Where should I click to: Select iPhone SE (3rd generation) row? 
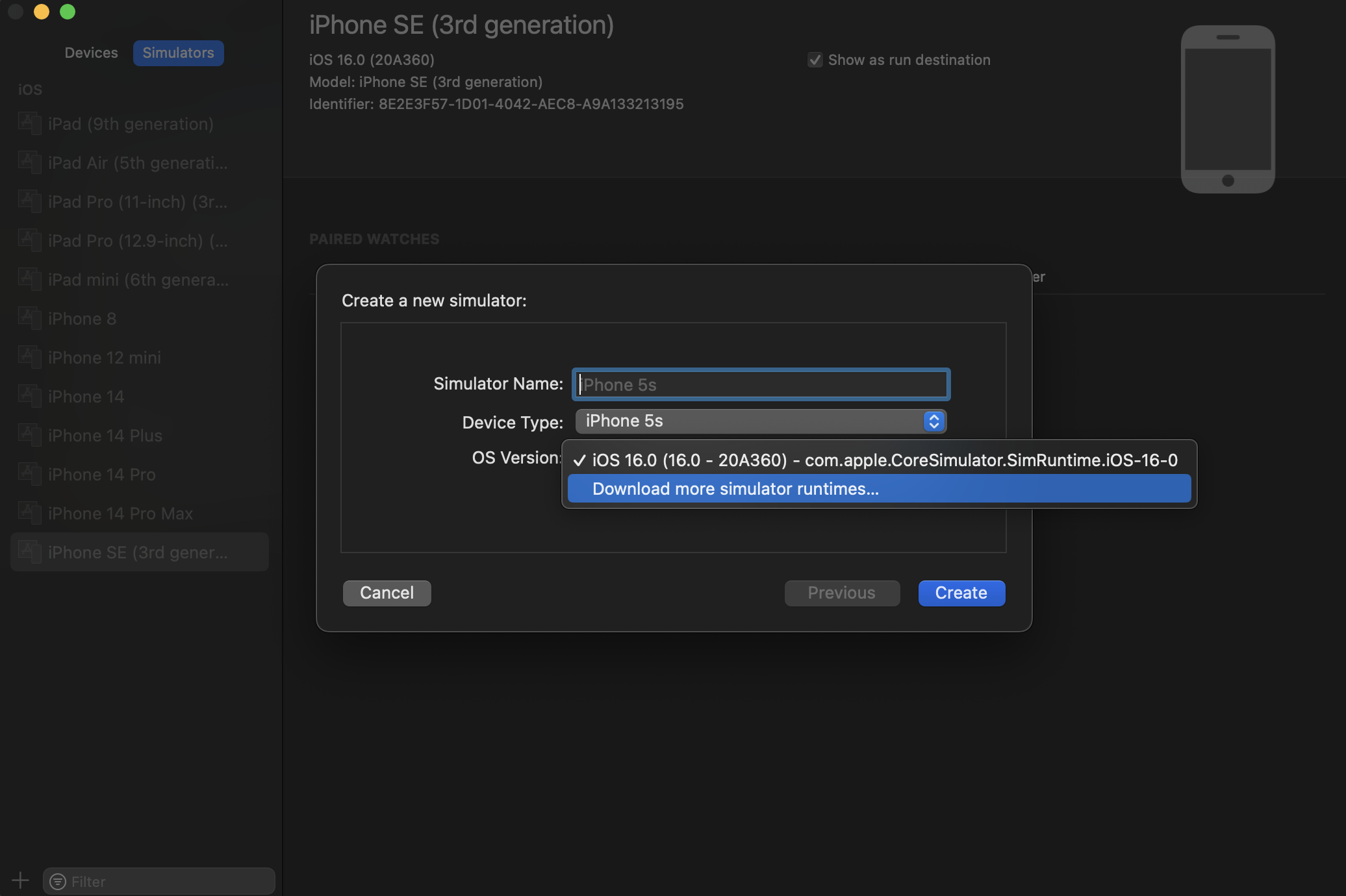pyautogui.click(x=140, y=552)
